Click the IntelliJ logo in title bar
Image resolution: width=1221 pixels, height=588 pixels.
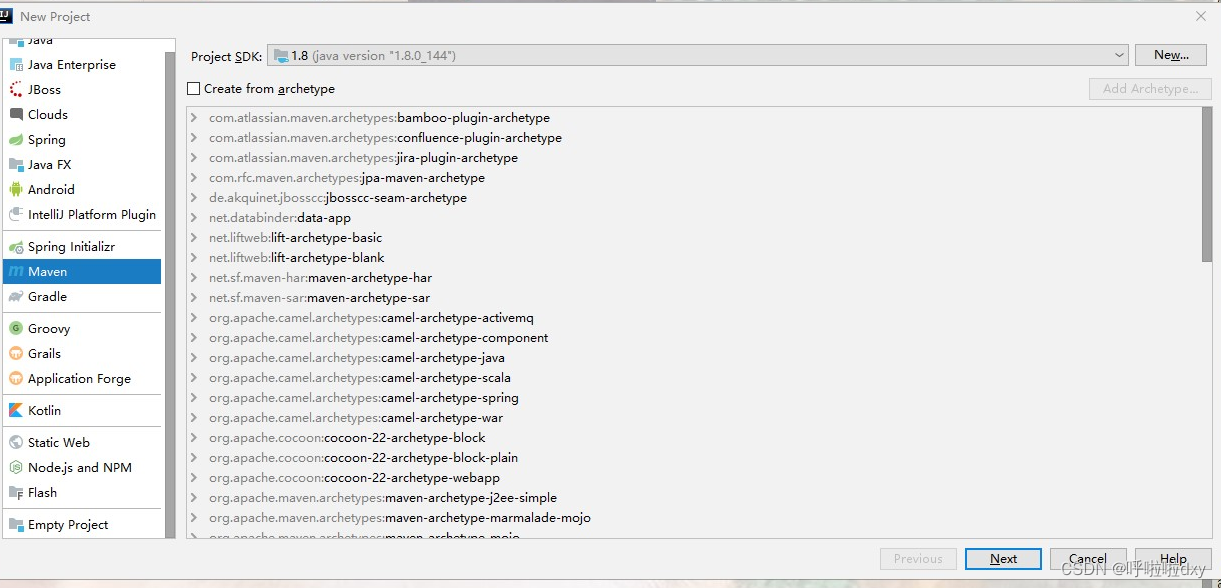[x=6, y=15]
